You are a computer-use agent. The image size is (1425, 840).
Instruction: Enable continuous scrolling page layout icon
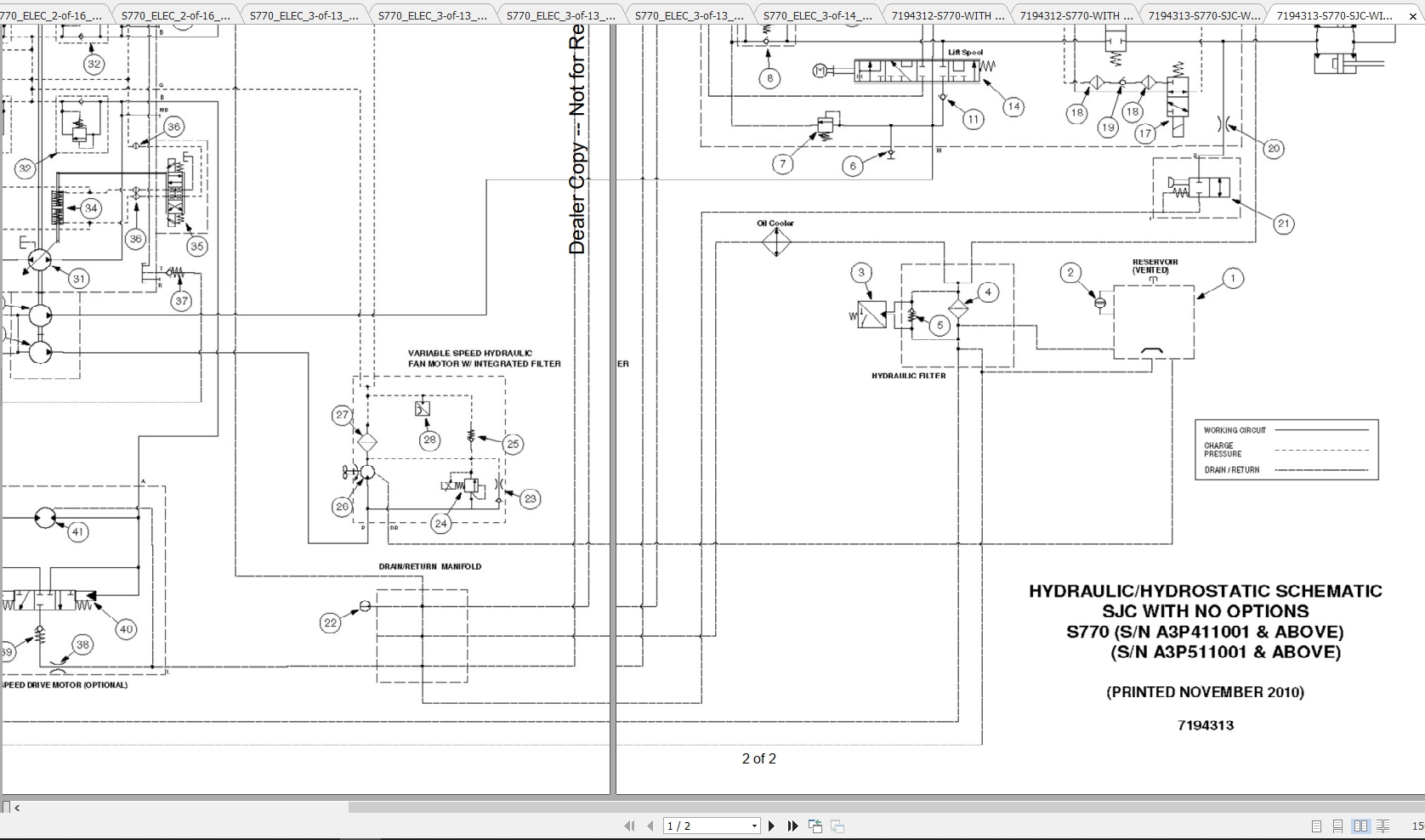point(1337,826)
